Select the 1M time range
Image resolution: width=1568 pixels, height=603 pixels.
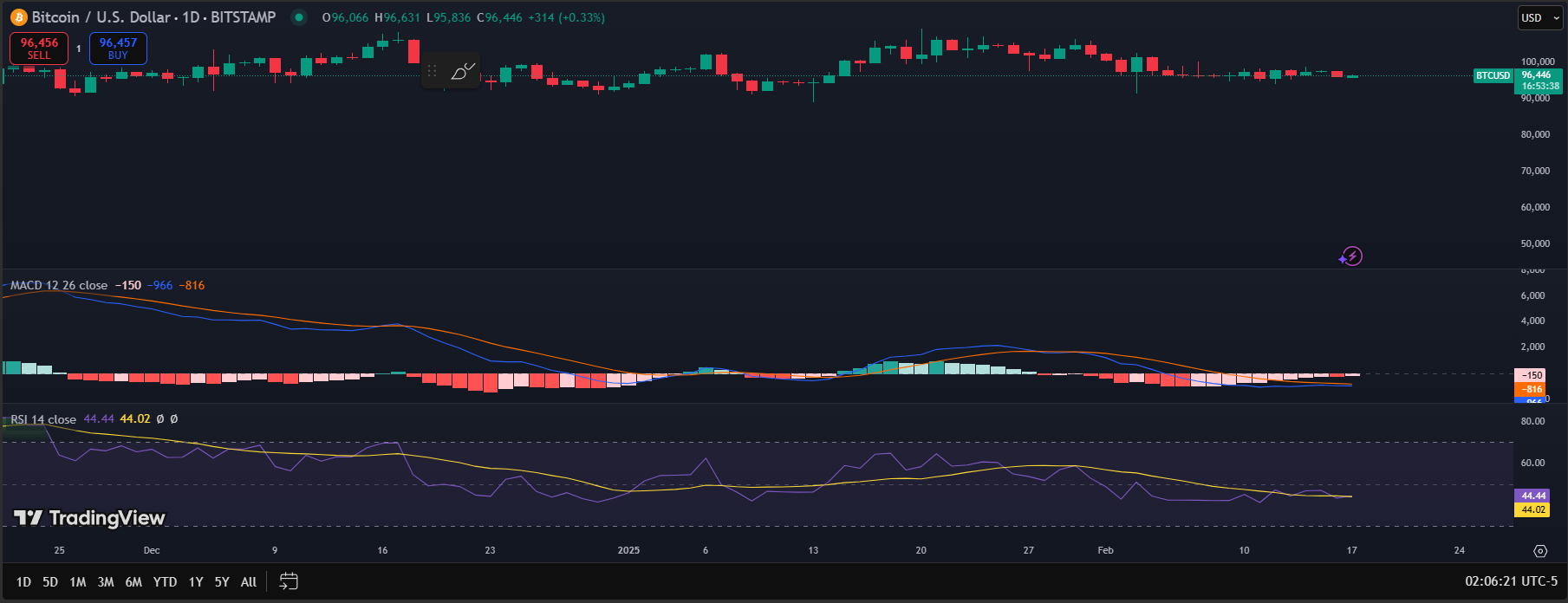(78, 582)
